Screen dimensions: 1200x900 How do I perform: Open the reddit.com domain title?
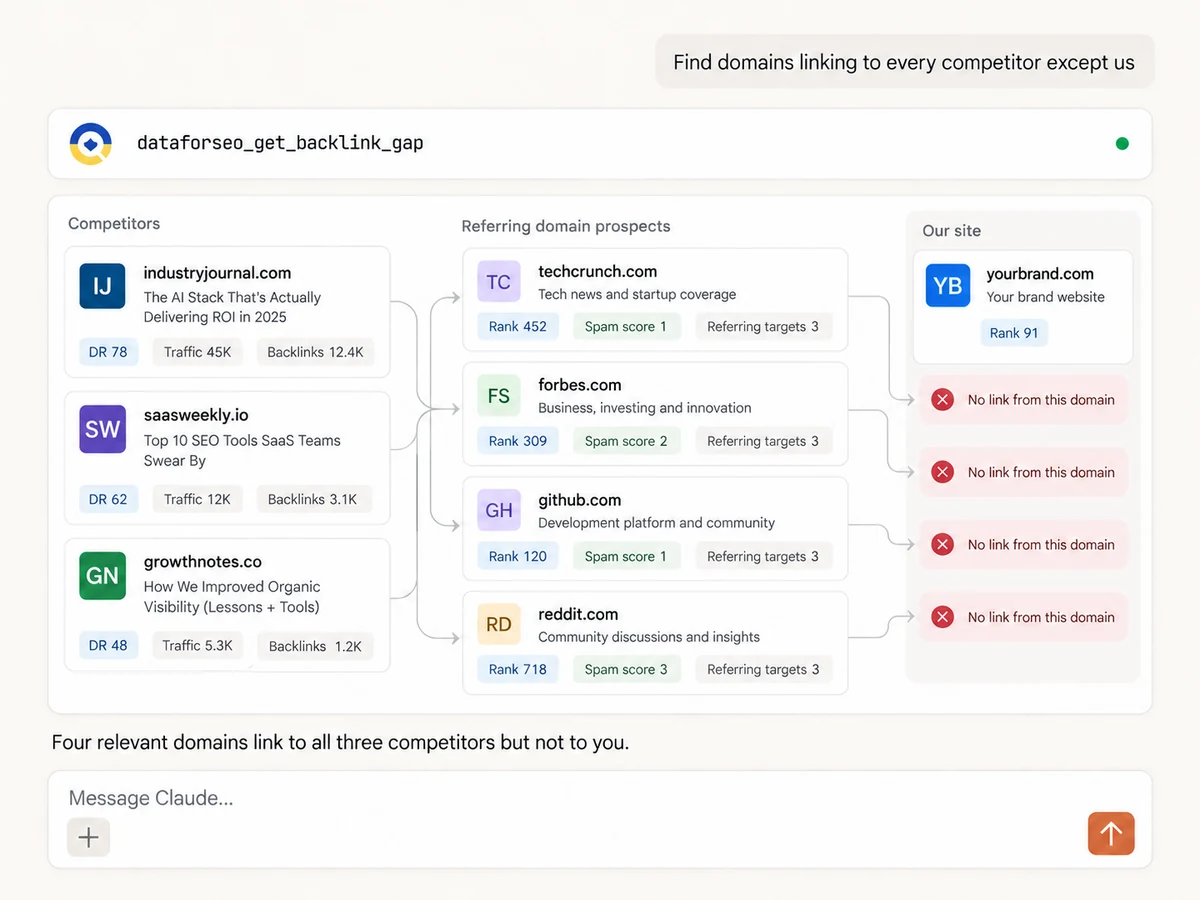click(x=578, y=614)
